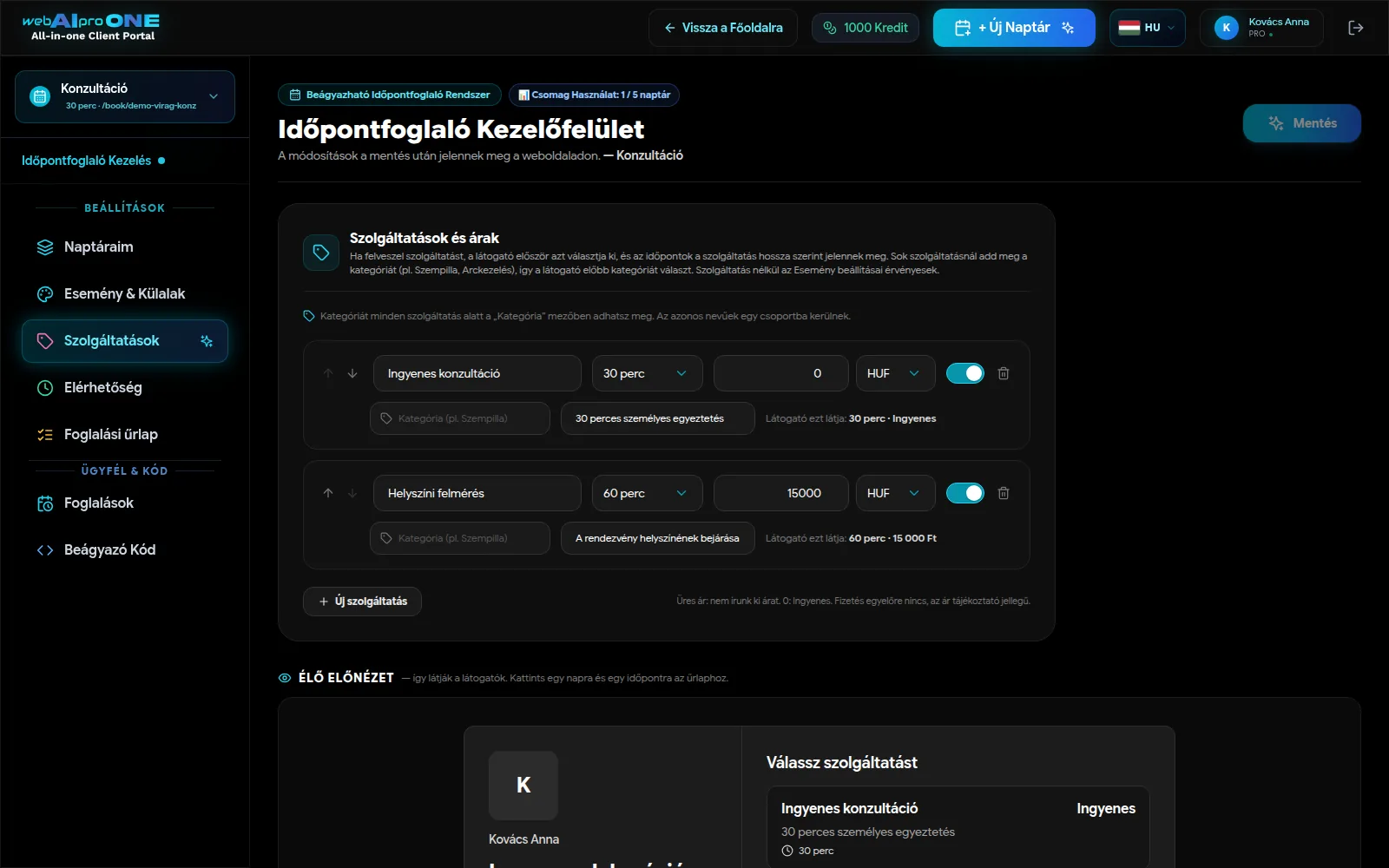Click the tag icon beside Szolgáltatások és árak

pyautogui.click(x=321, y=253)
